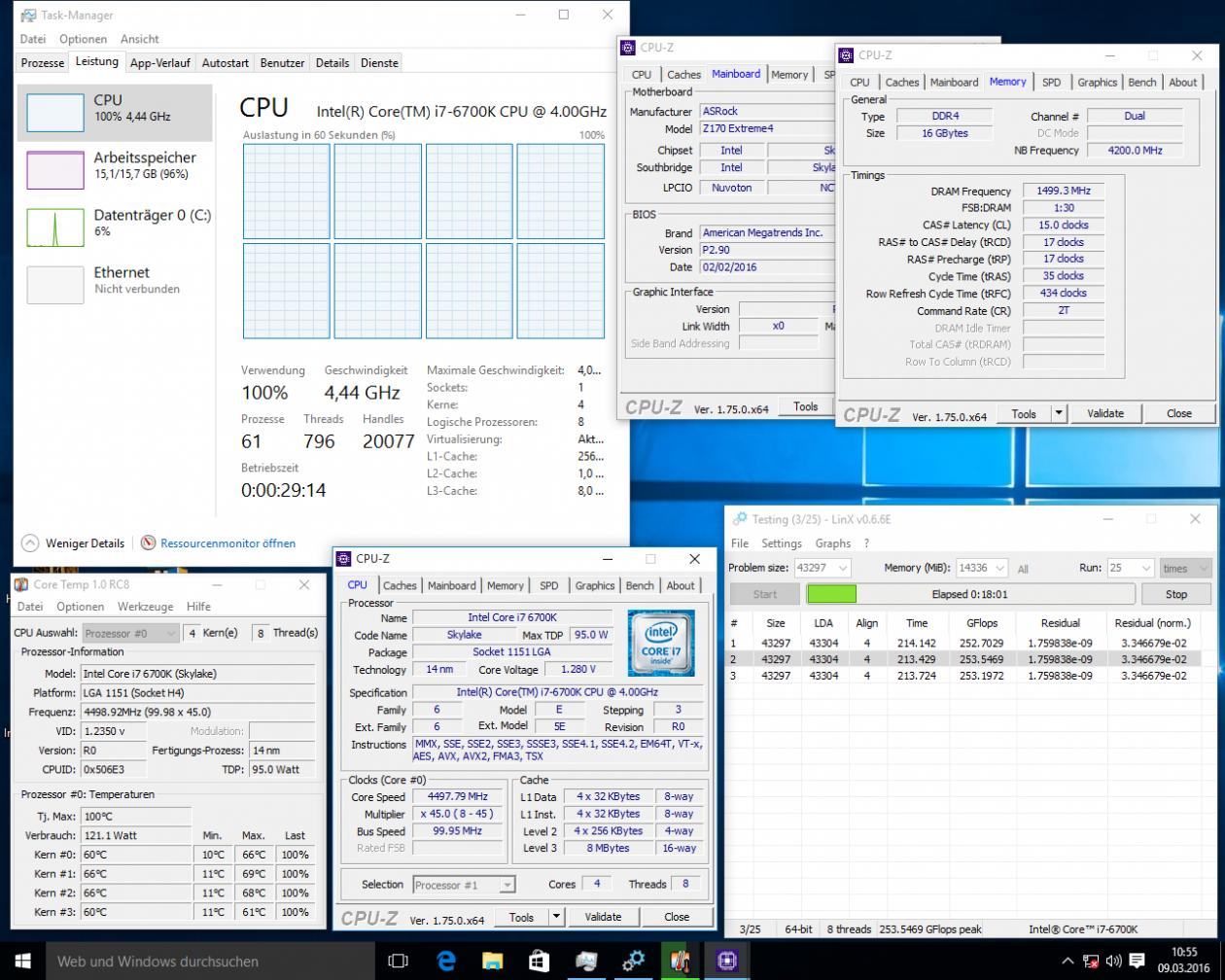Screen dimensions: 1225x980
Task: Open Dienste tab in Task-Manager
Action: pyautogui.click(x=379, y=62)
